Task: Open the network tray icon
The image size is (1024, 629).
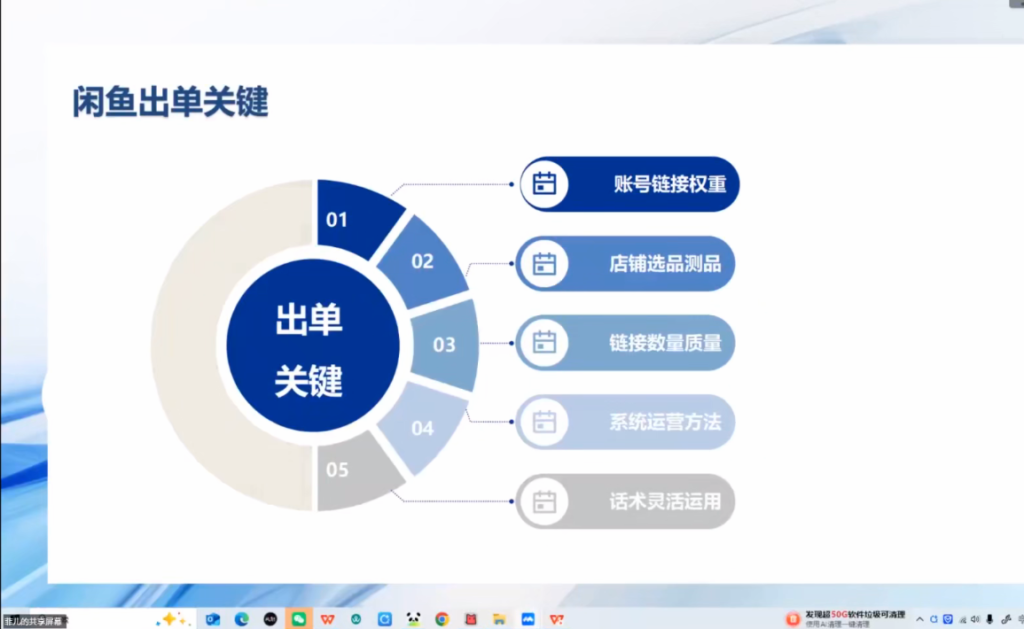Action: tap(962, 619)
